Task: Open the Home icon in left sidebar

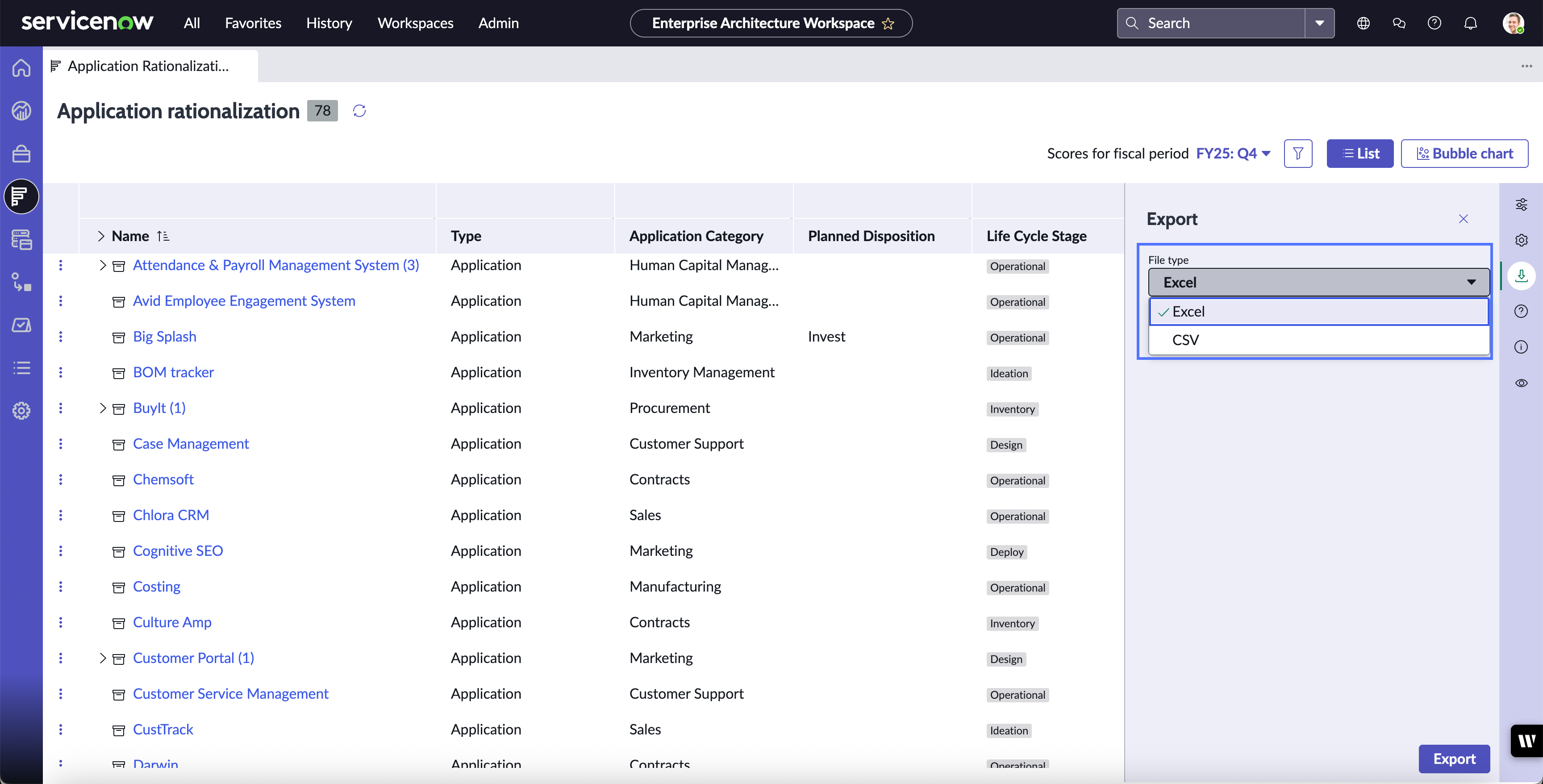Action: click(21, 68)
